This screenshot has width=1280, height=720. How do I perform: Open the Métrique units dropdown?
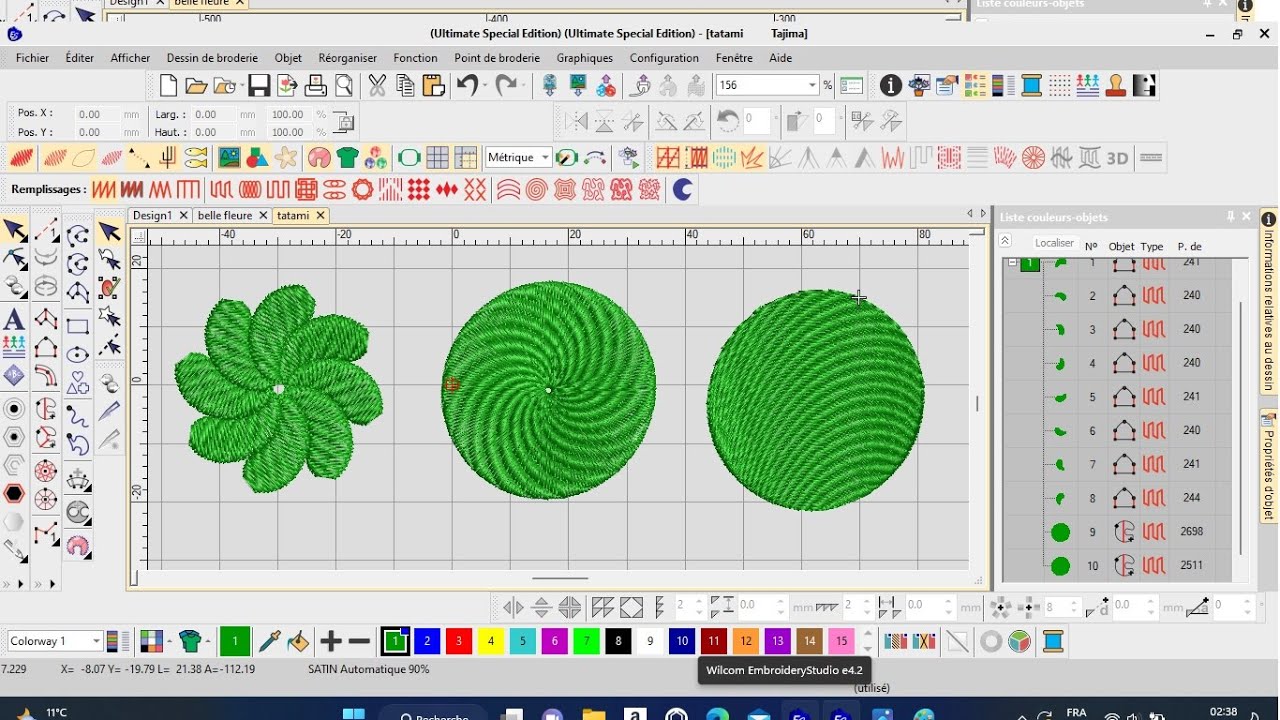(545, 158)
